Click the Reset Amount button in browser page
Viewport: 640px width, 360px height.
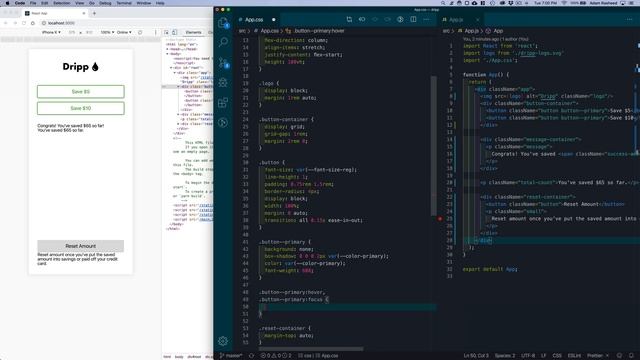click(81, 246)
